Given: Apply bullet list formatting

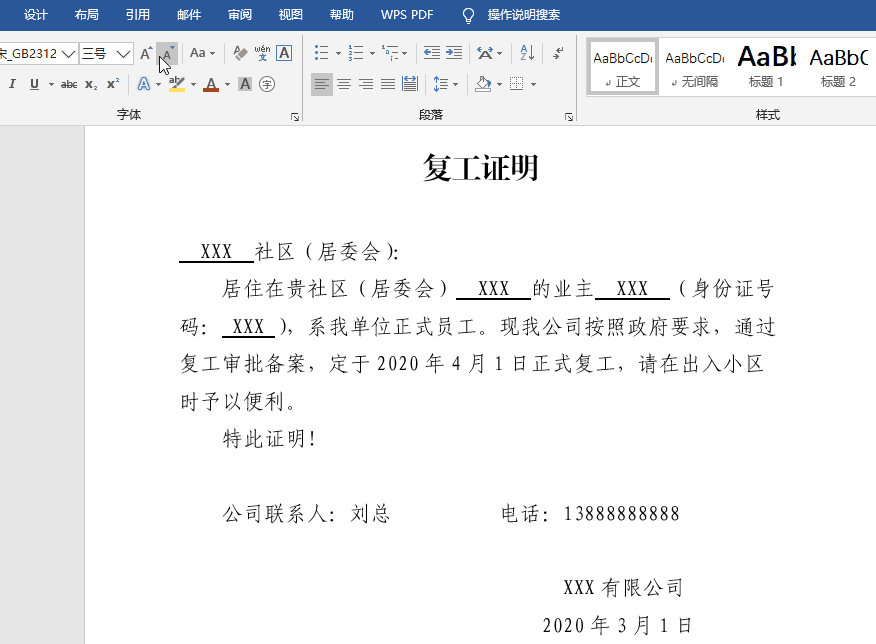Looking at the screenshot, I should tap(321, 53).
